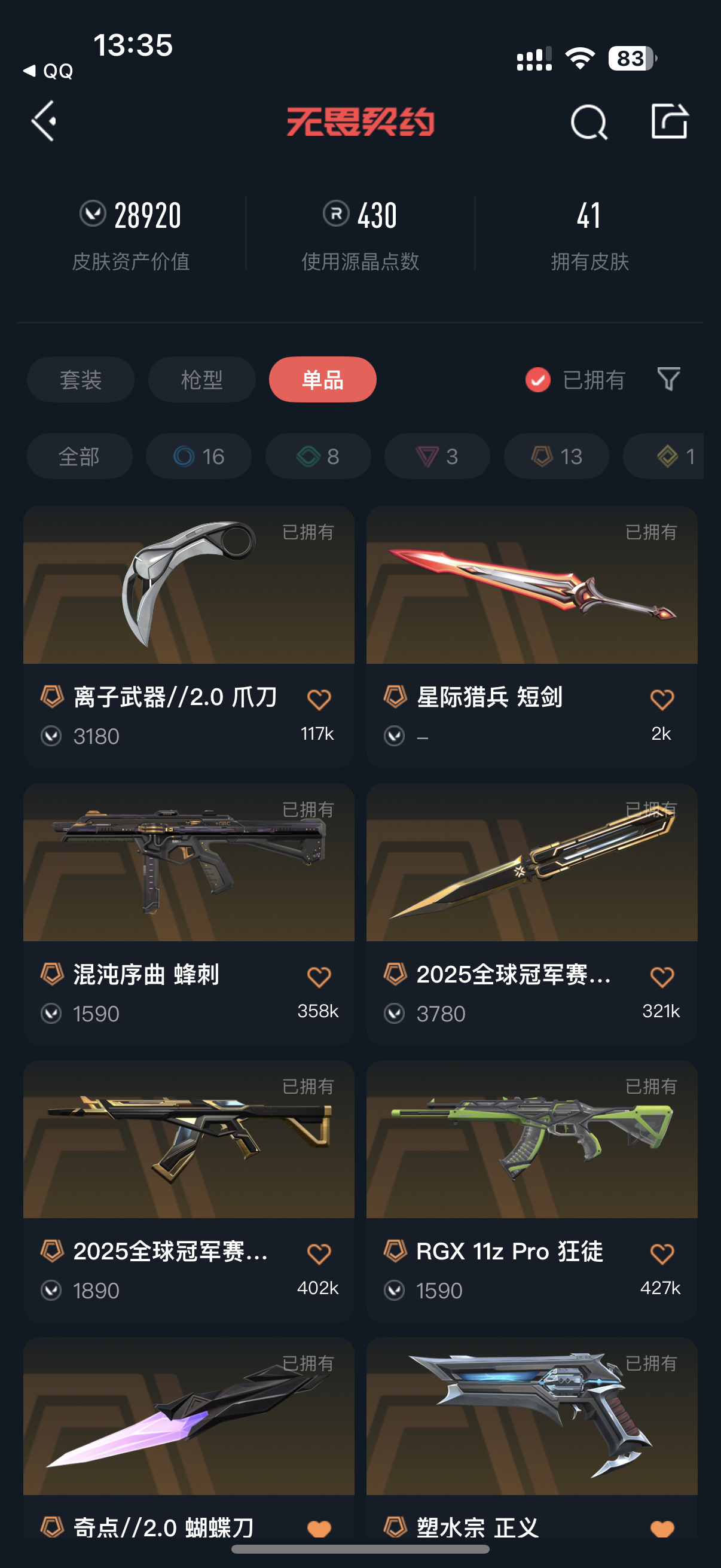Tap heart on RGX 11z Pro 狂徒
The image size is (721, 1568).
pos(662,1254)
